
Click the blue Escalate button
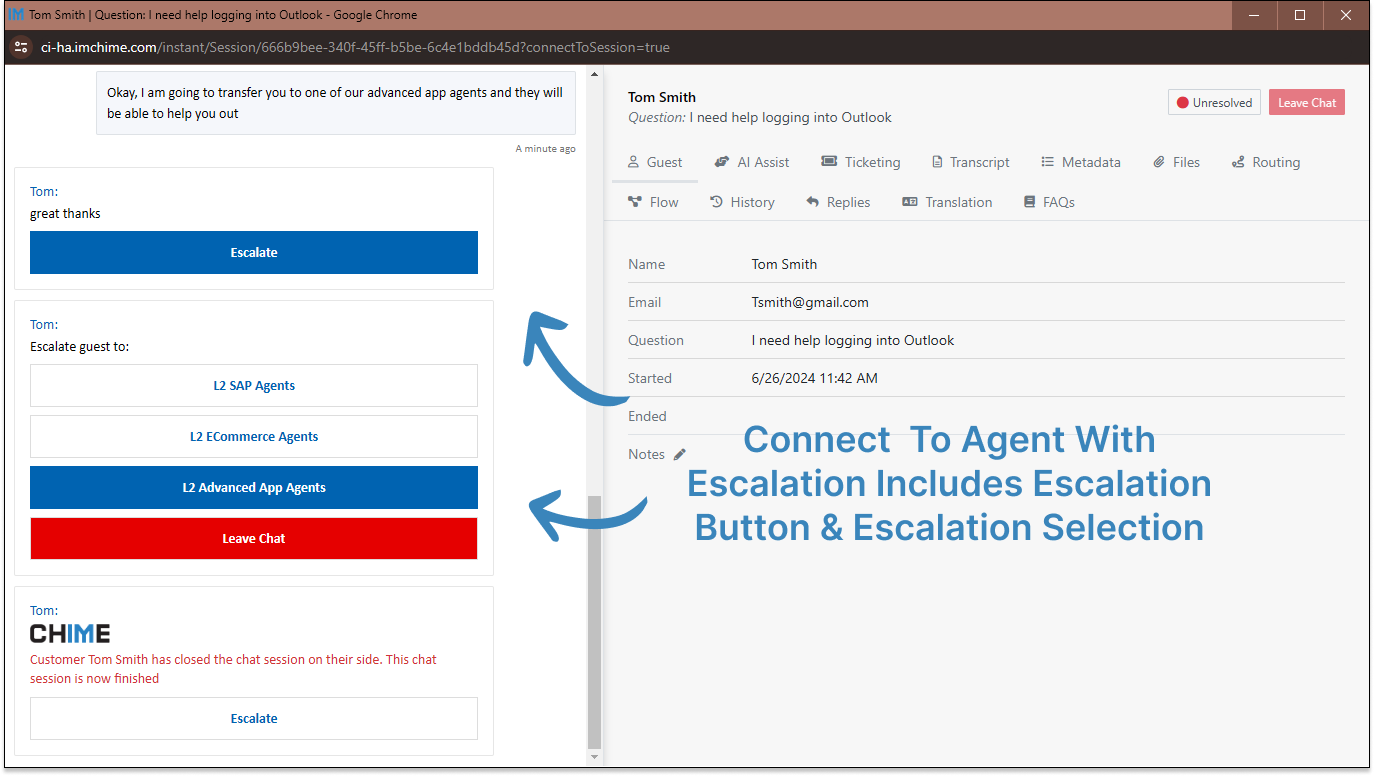point(253,252)
